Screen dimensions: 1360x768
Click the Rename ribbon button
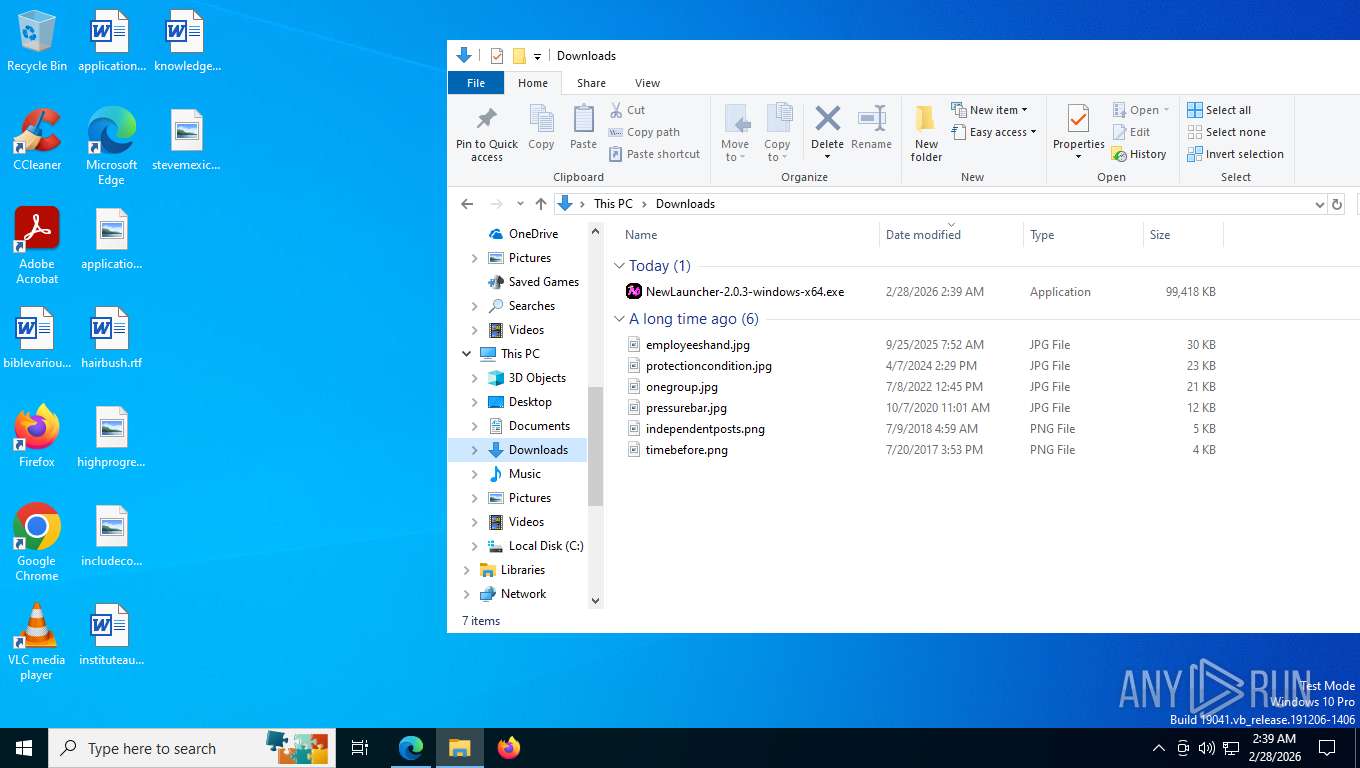point(871,127)
